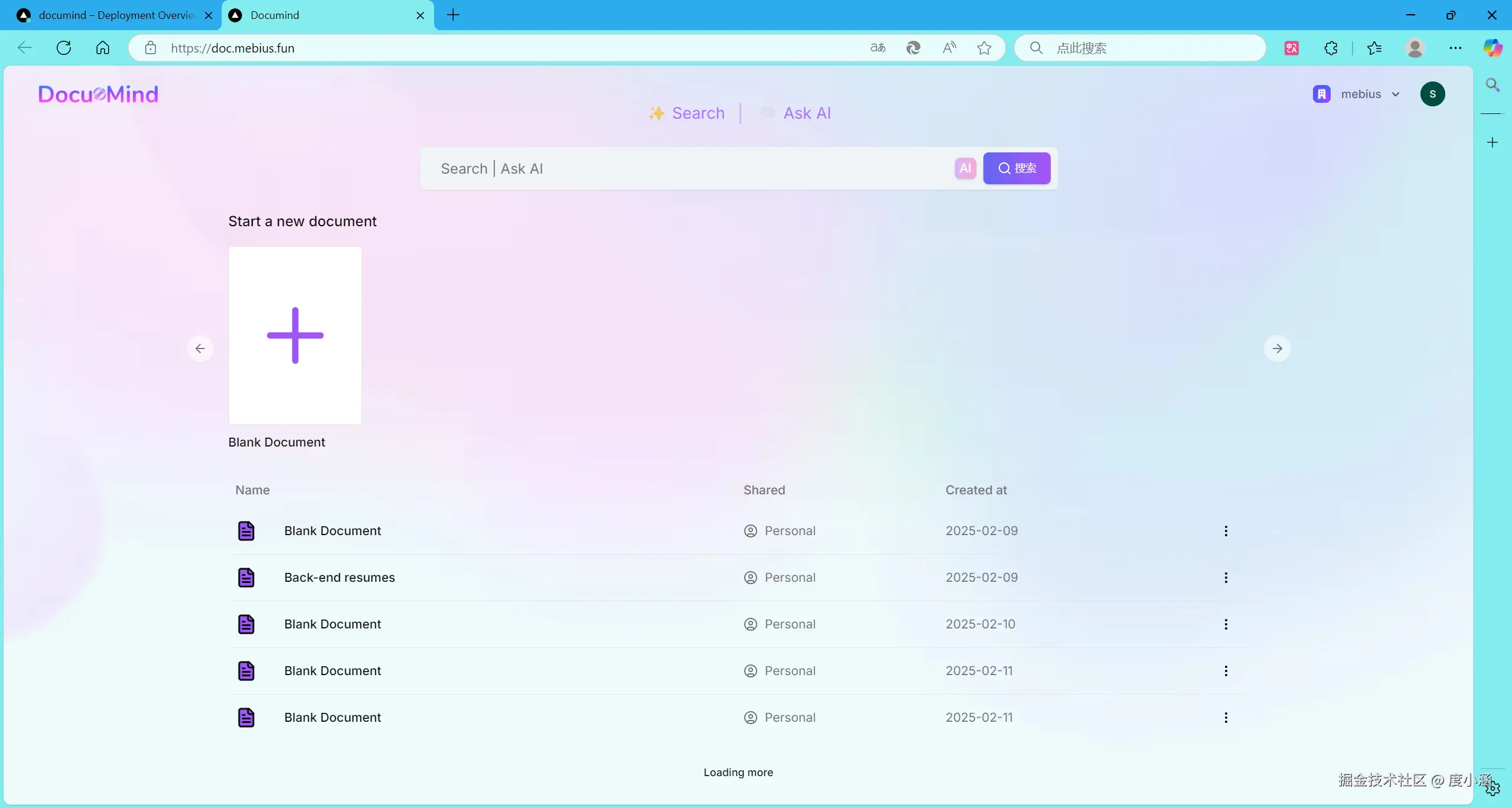This screenshot has height=808, width=1512.
Task: Click the site information lock icon
Action: coord(151,48)
